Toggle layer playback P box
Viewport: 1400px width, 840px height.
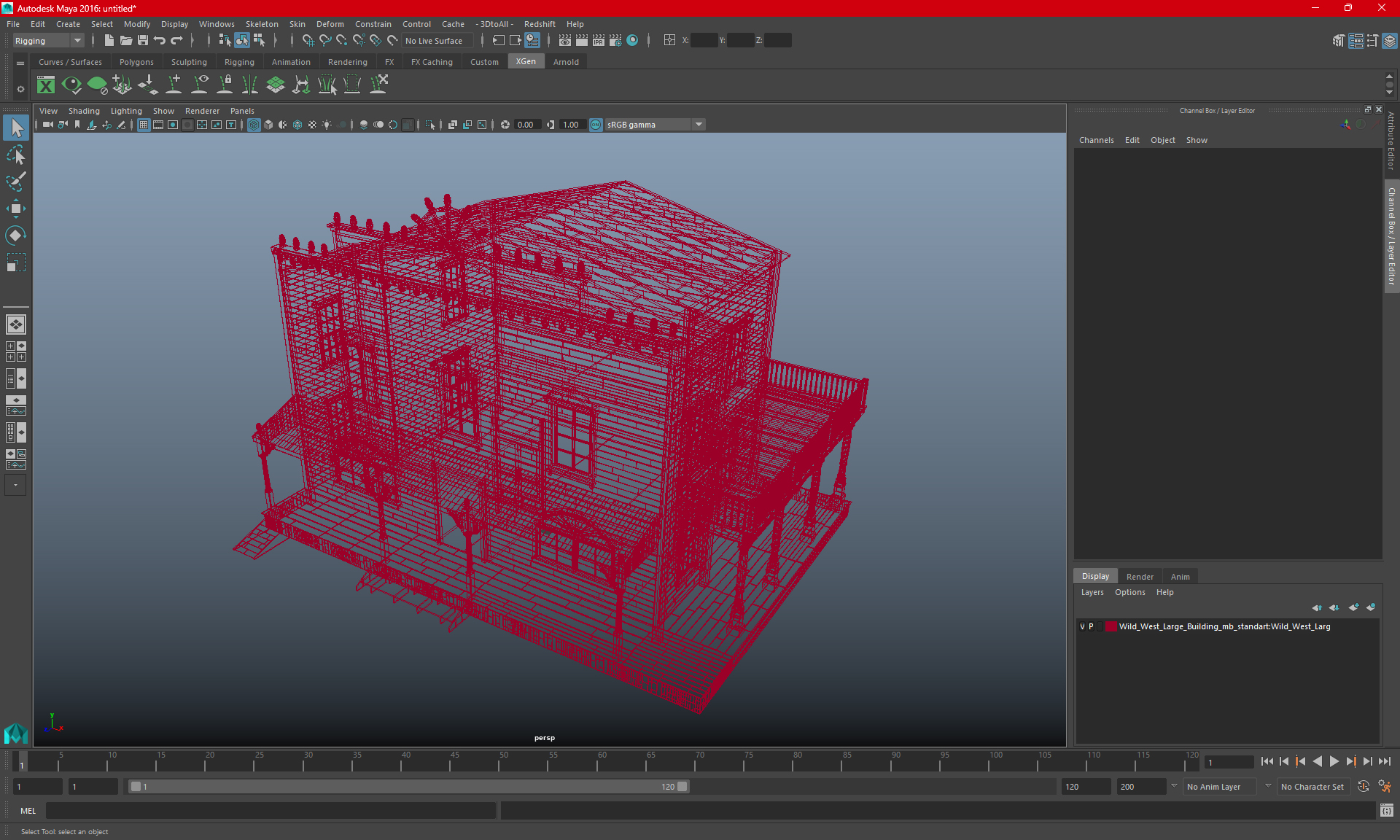coord(1092,626)
